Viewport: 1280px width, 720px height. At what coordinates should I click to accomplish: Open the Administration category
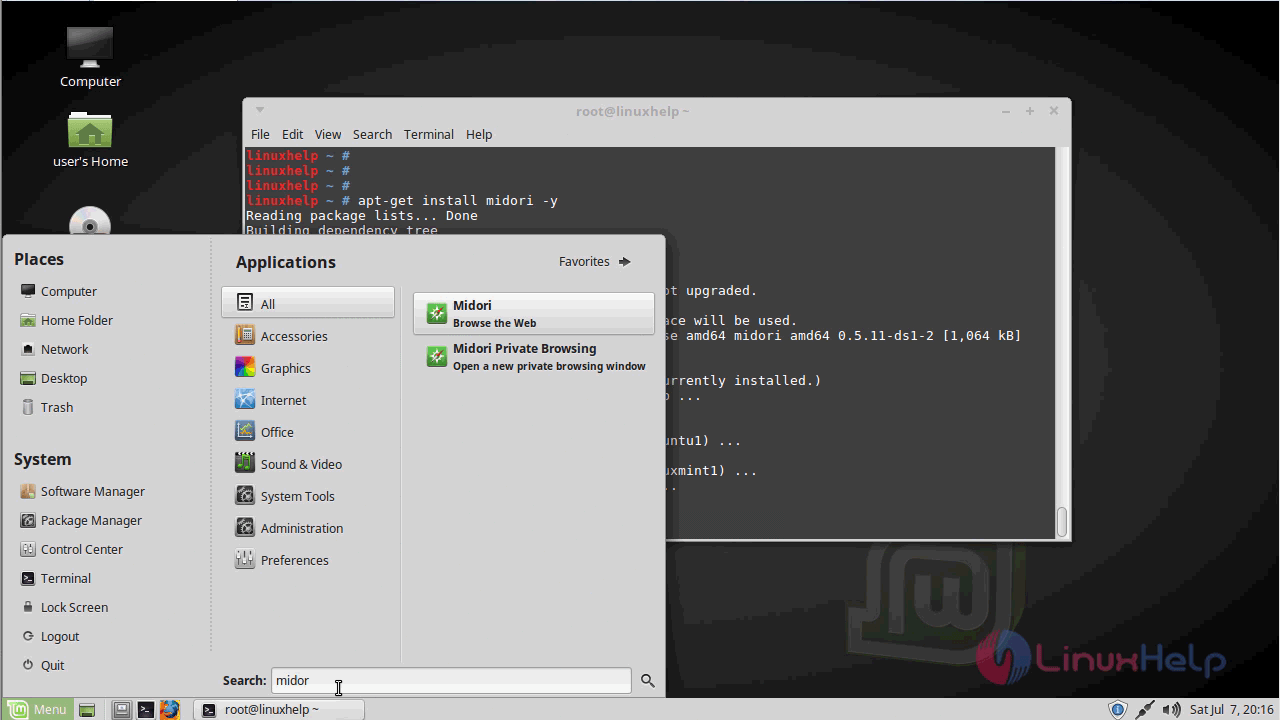click(308, 528)
